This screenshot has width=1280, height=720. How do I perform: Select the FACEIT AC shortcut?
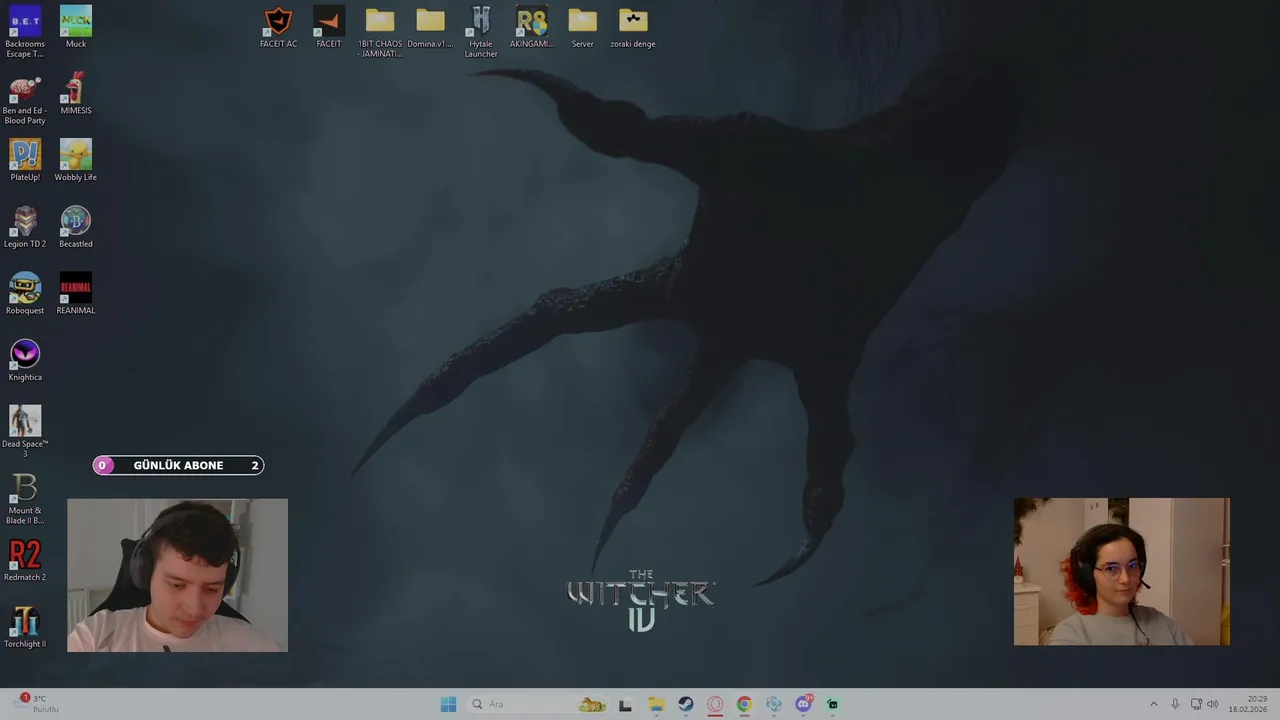pyautogui.click(x=278, y=27)
